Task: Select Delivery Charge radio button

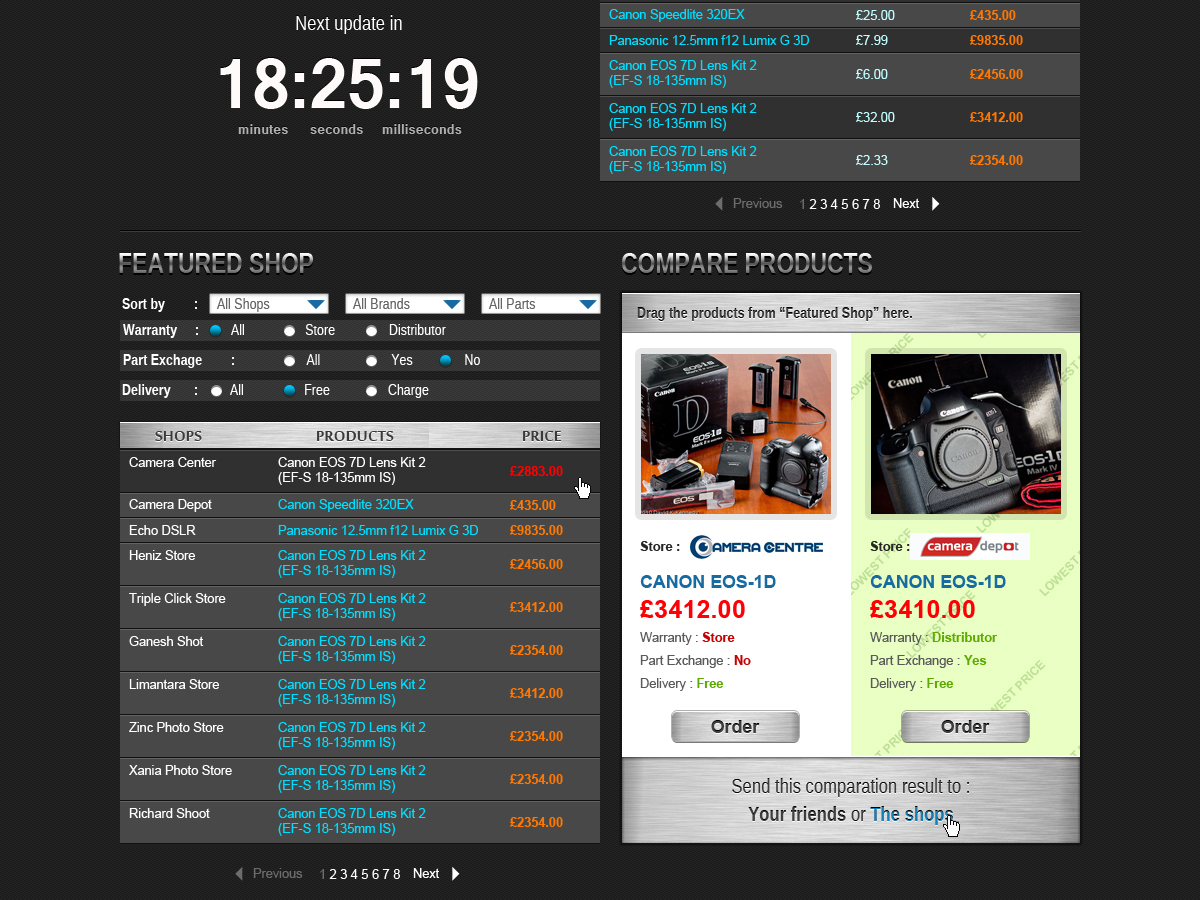Action: (371, 390)
